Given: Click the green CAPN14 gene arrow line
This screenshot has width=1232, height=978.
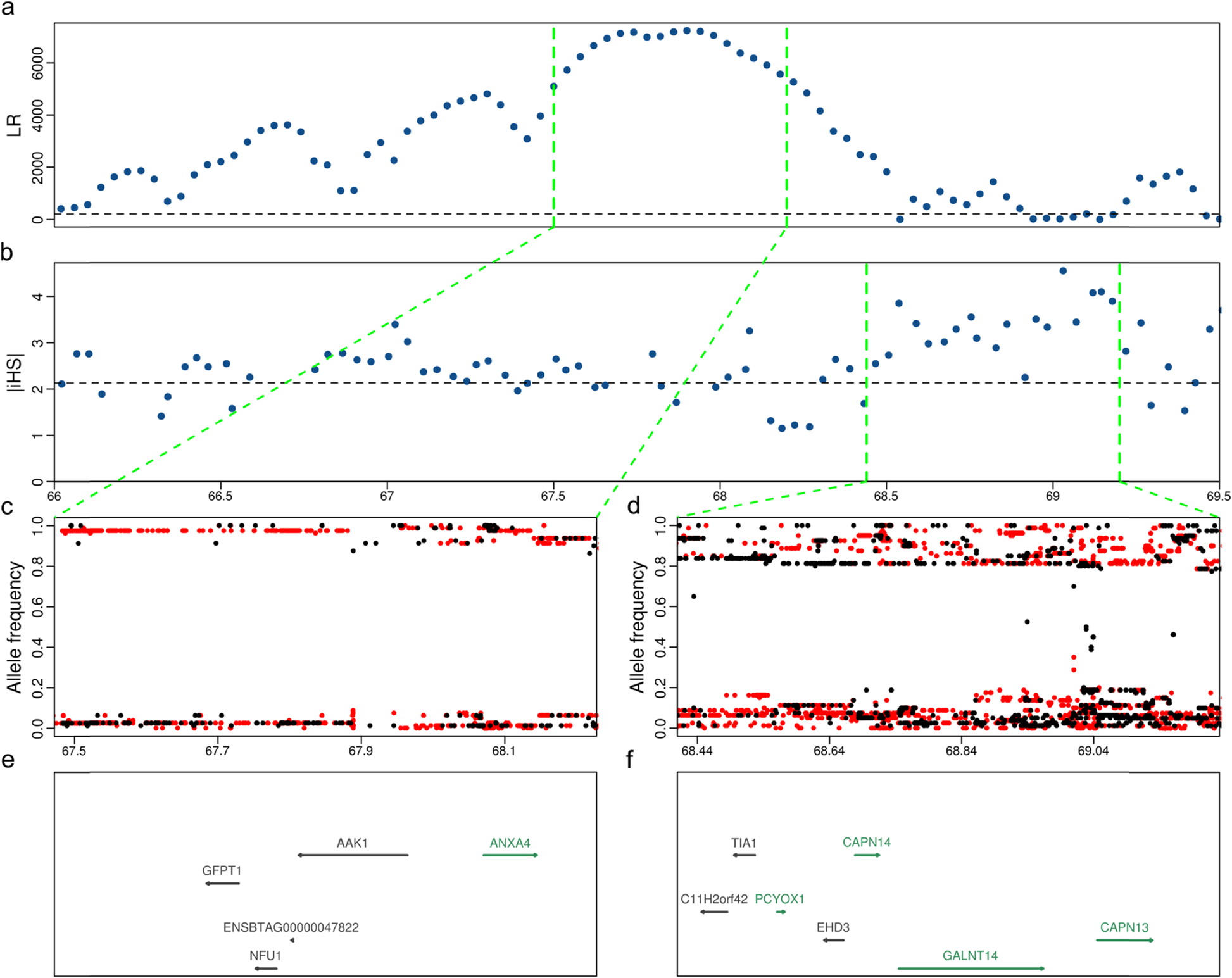Looking at the screenshot, I should coord(867,855).
